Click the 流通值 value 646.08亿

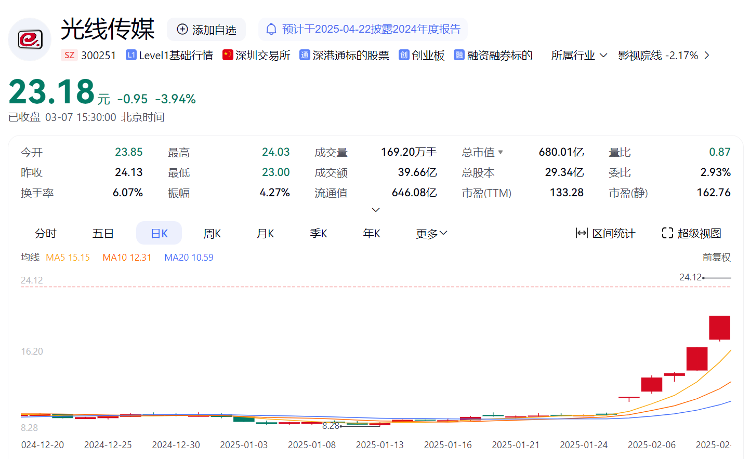[414, 192]
